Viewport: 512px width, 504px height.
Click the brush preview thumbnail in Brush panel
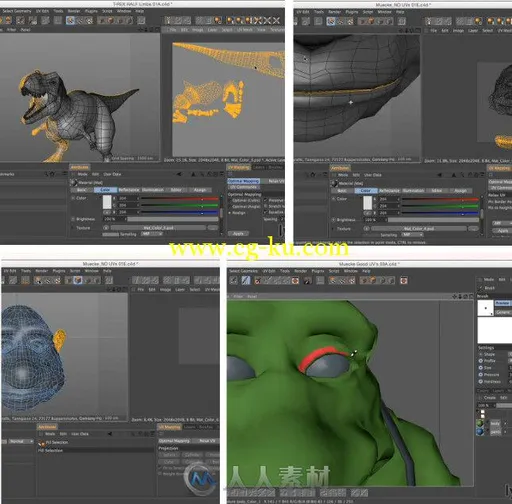pyautogui.click(x=486, y=308)
